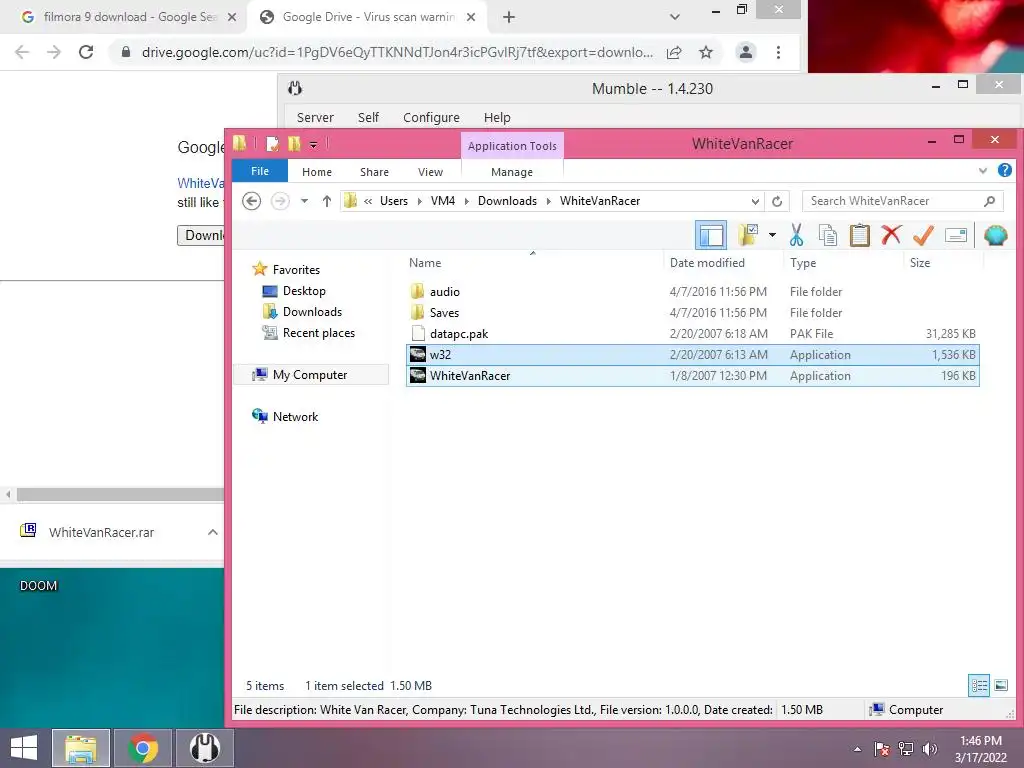Click the Email envelope icon in toolbar
1024x768 pixels.
pyautogui.click(x=955, y=235)
